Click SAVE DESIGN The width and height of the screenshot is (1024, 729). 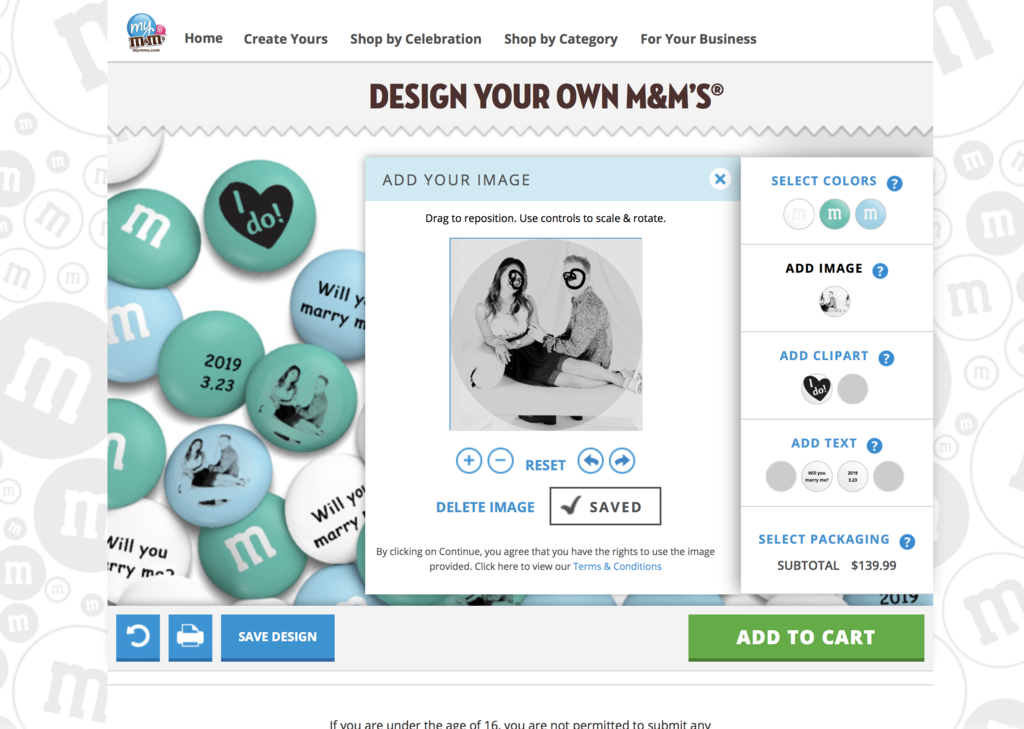(x=278, y=637)
